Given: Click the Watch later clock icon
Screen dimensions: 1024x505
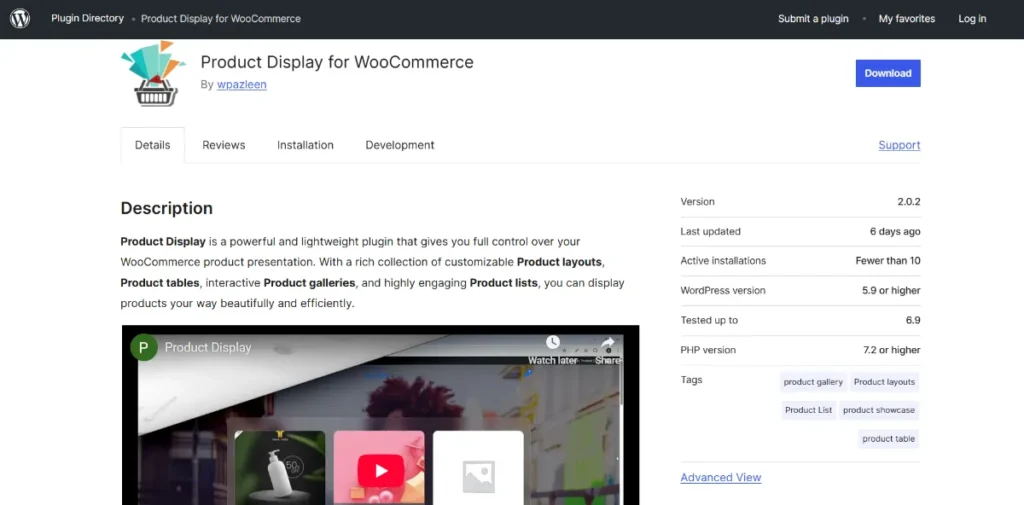Looking at the screenshot, I should [552, 342].
